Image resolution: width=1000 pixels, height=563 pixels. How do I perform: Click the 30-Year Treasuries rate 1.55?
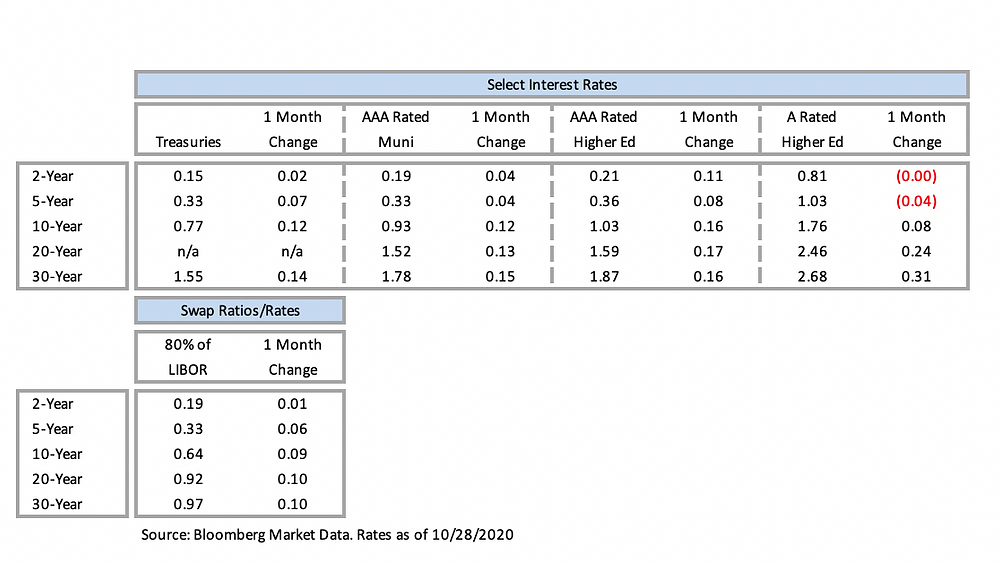188,277
